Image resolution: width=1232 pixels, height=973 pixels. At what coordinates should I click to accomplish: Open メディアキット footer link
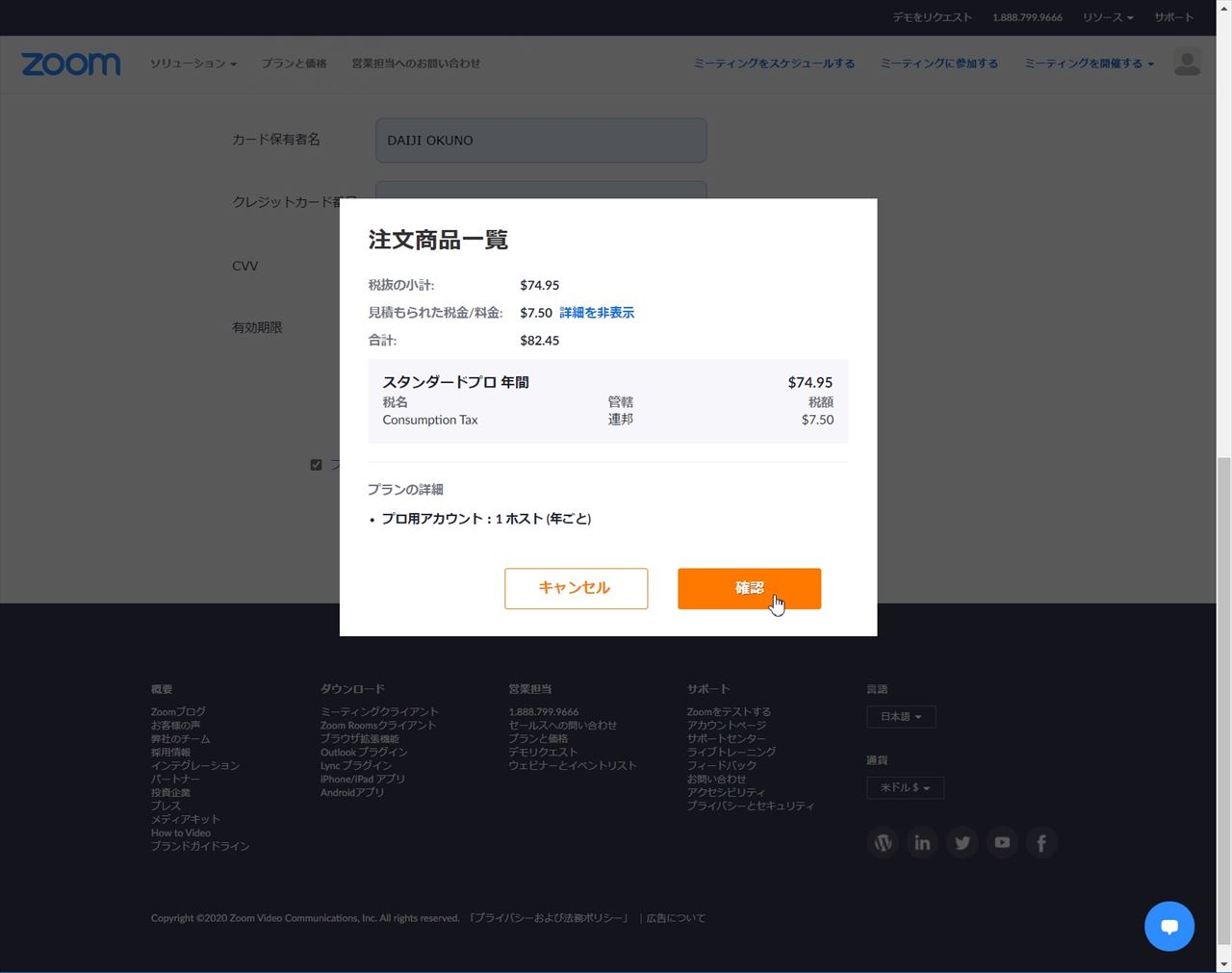(x=186, y=820)
